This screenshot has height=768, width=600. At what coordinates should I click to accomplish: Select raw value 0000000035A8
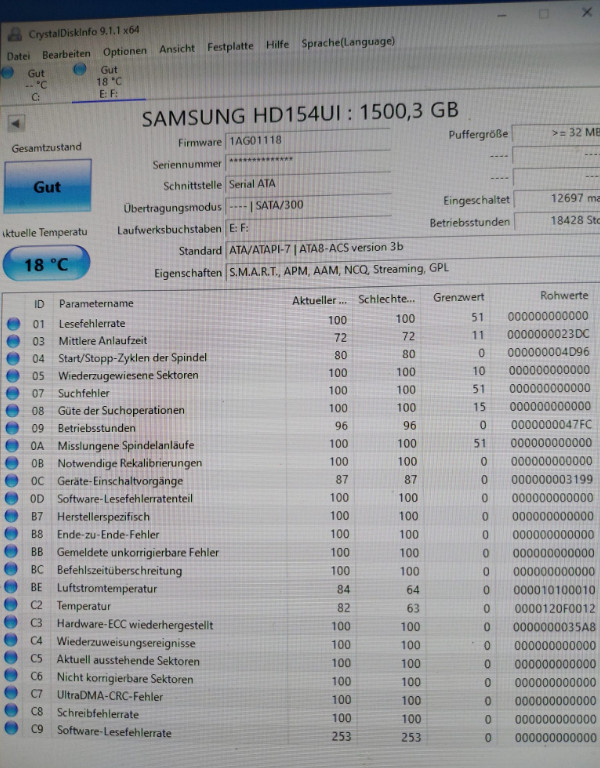pos(554,627)
